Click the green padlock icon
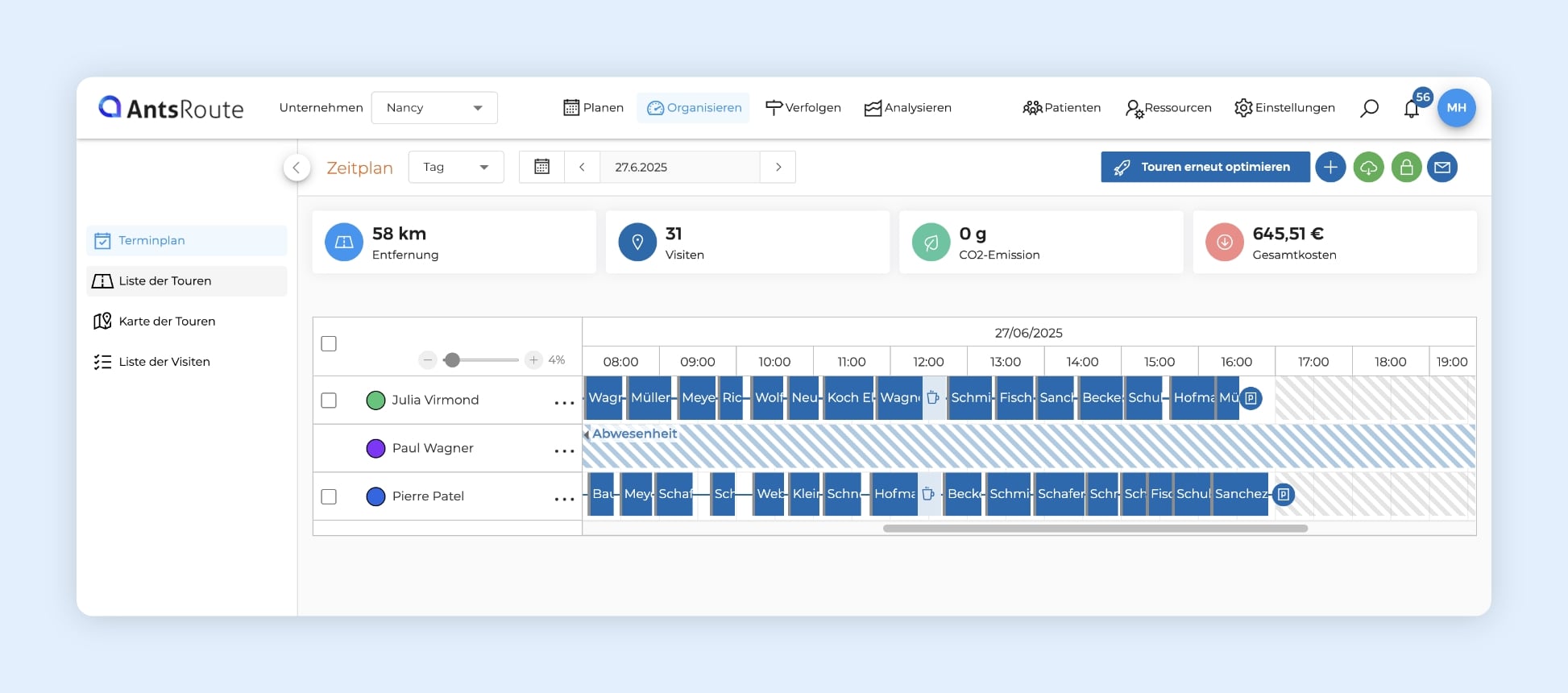This screenshot has height=693, width=1568. [1406, 168]
